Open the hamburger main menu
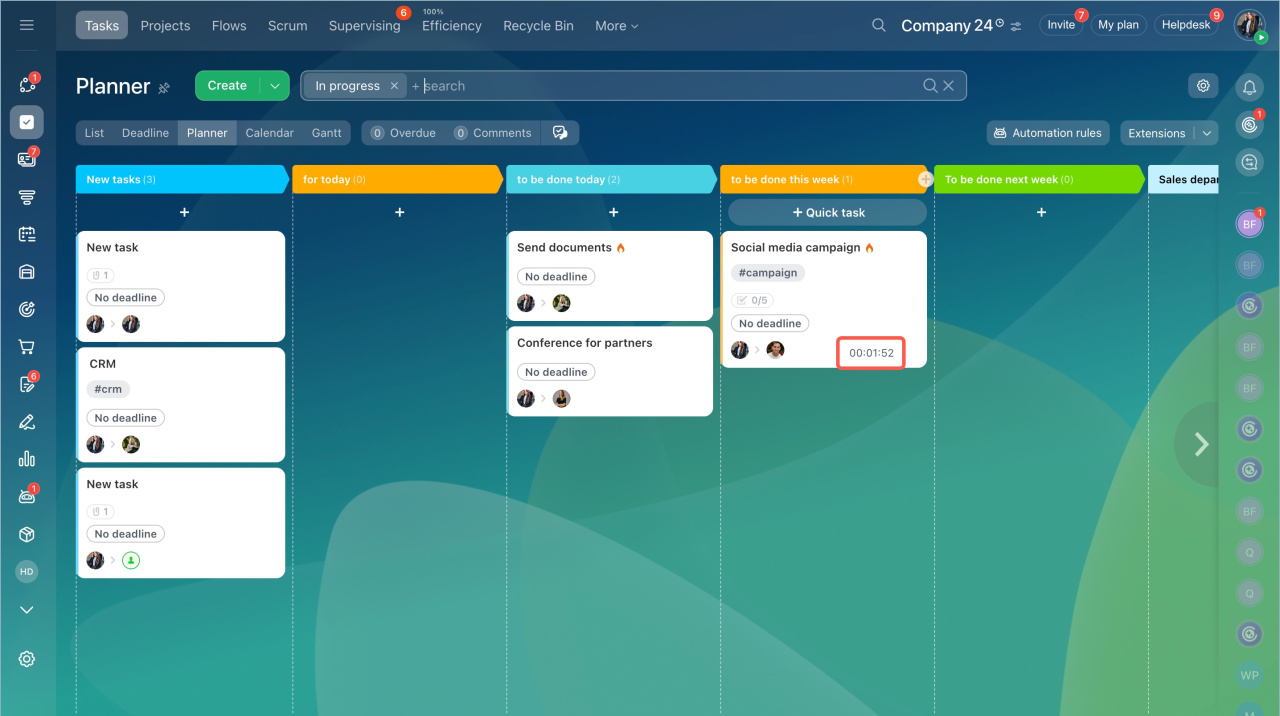This screenshot has width=1280, height=716. pos(27,25)
